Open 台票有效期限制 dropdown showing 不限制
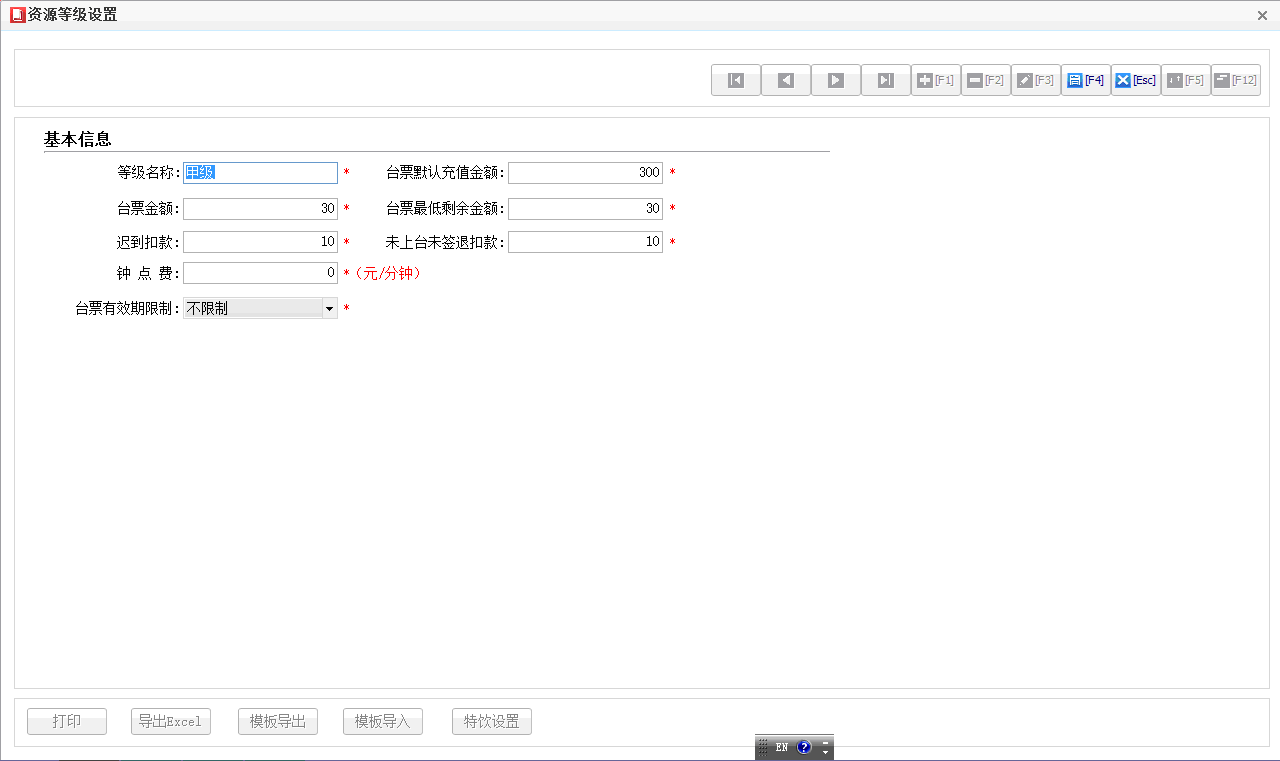 coord(260,309)
